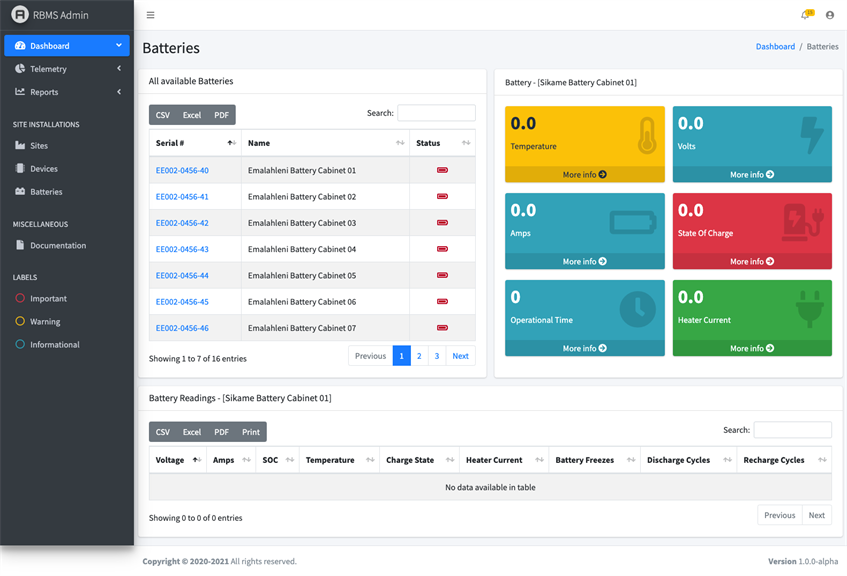
Task: Click the thermometer icon on Temperature card
Action: point(646,135)
